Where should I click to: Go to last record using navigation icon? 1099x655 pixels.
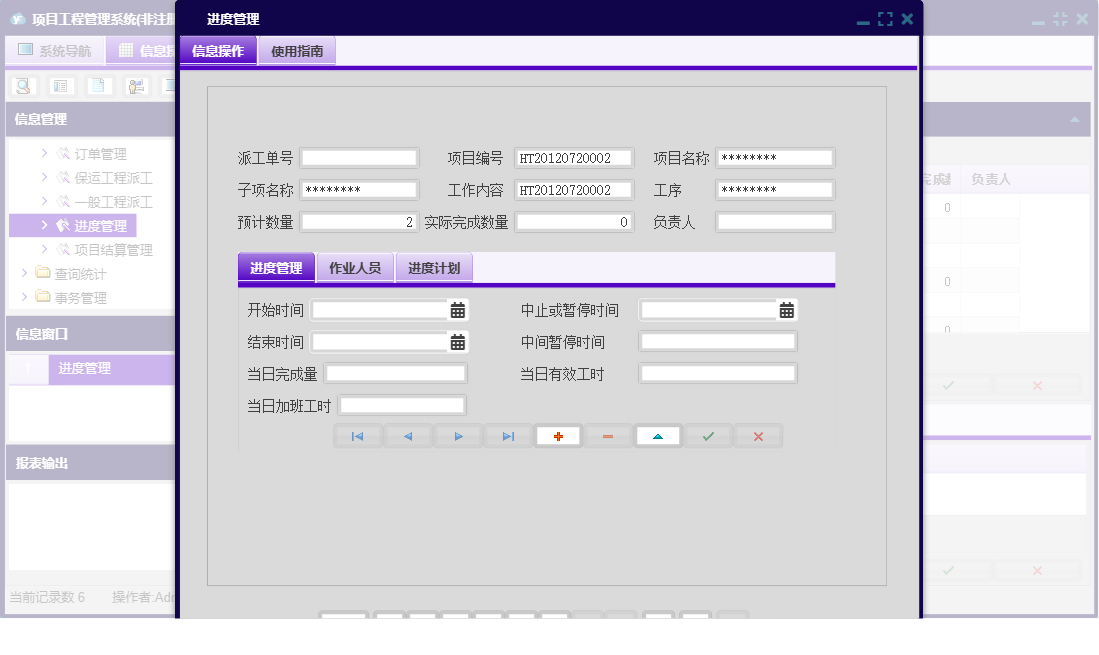[508, 435]
